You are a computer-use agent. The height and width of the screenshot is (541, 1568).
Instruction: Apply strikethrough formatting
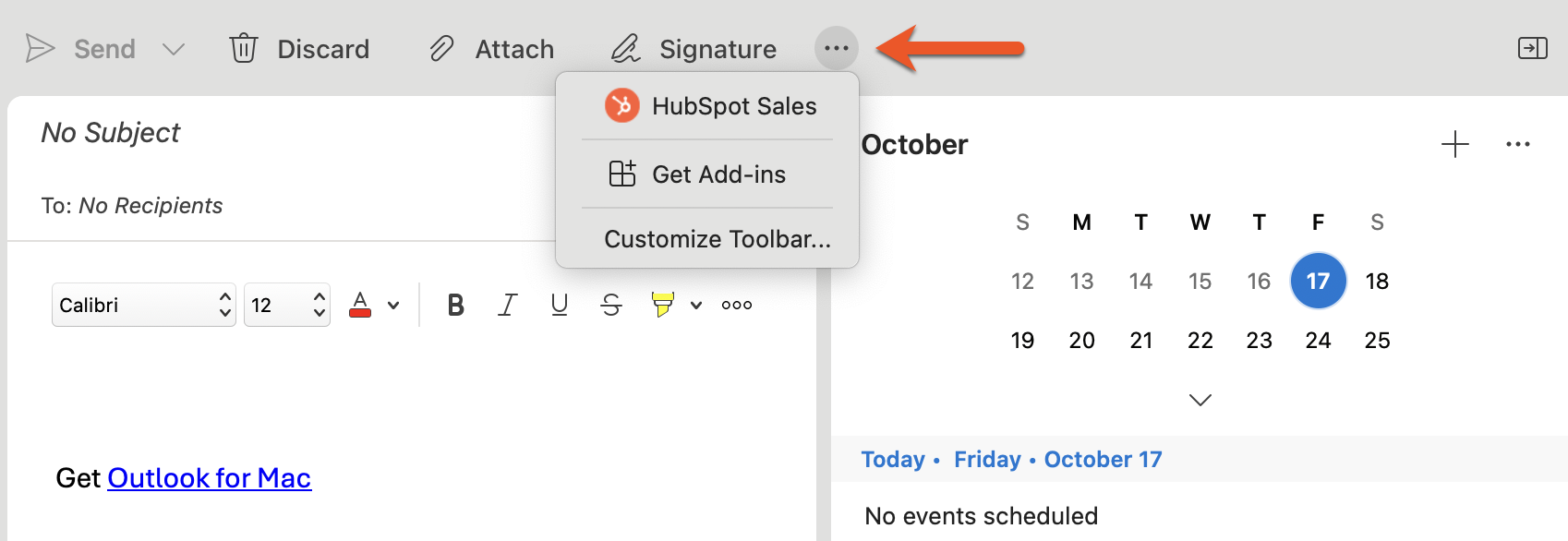click(610, 305)
